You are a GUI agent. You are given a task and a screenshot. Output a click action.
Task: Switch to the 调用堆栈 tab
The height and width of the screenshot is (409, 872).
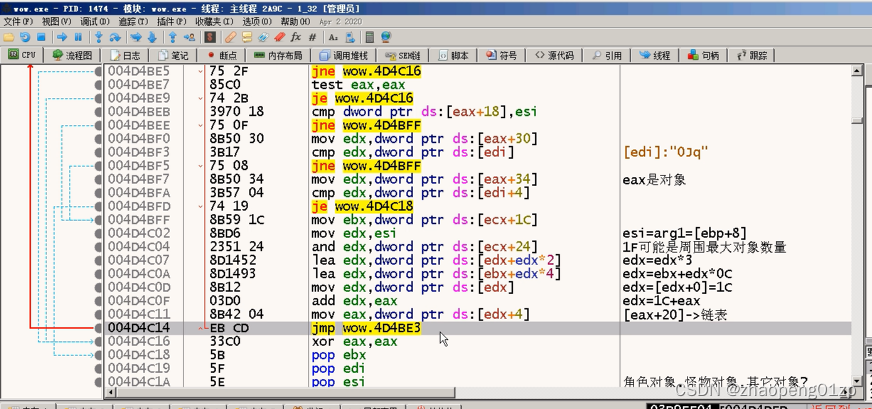pos(343,55)
